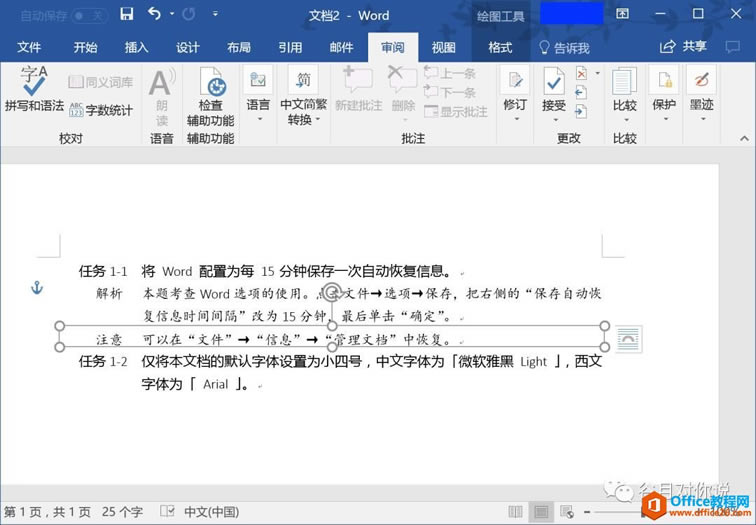
Task: Collapse the ribbon with the chevron
Action: pos(744,139)
